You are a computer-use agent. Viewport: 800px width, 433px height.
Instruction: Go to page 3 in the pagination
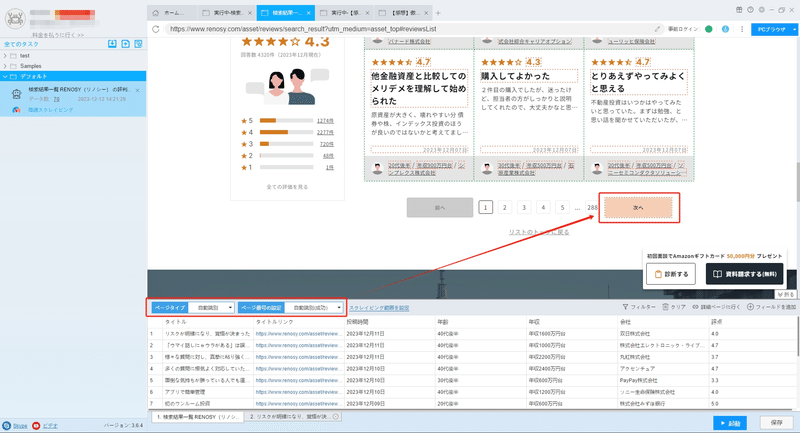point(524,208)
